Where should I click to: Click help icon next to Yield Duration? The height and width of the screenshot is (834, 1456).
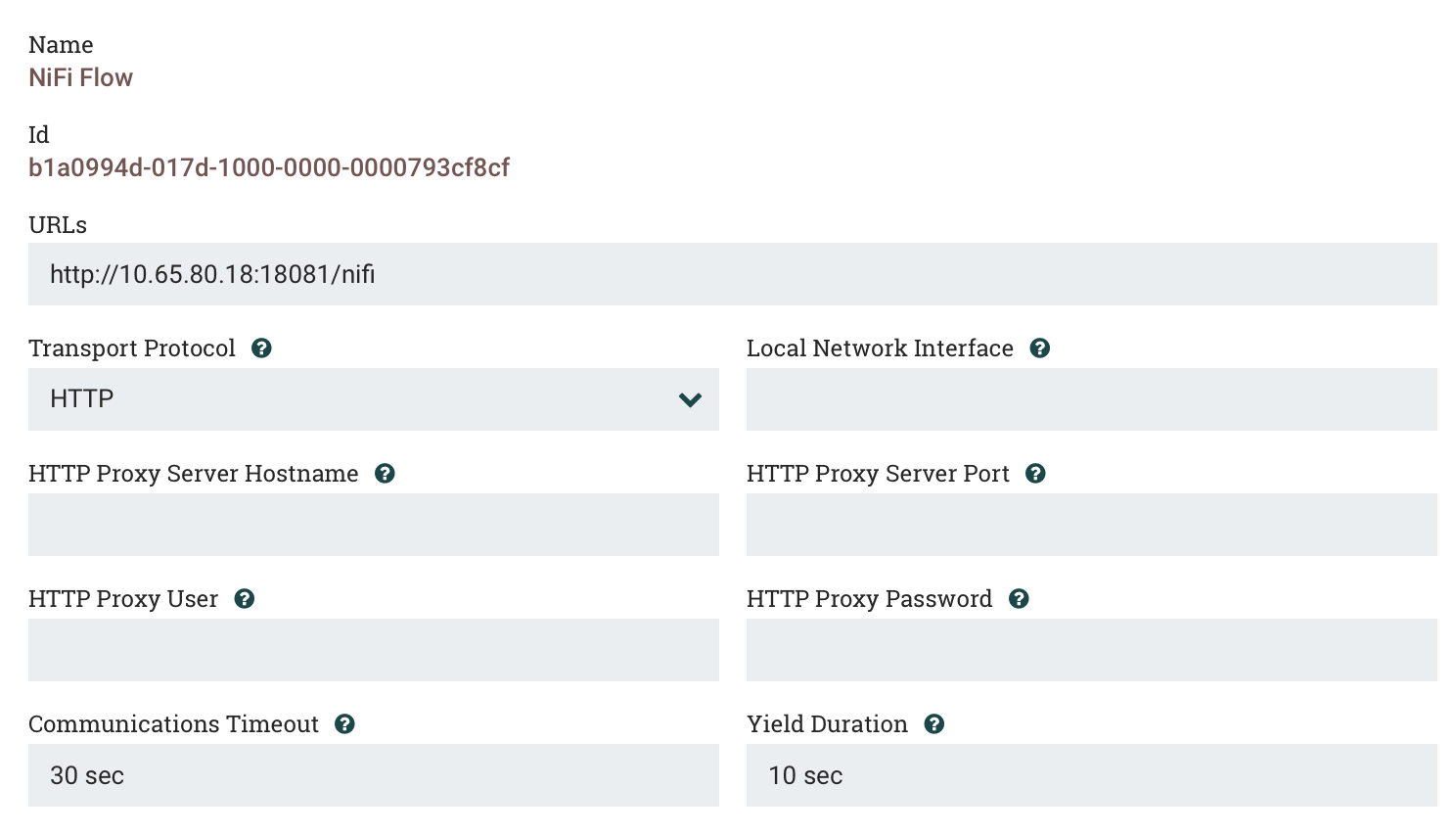tap(934, 724)
